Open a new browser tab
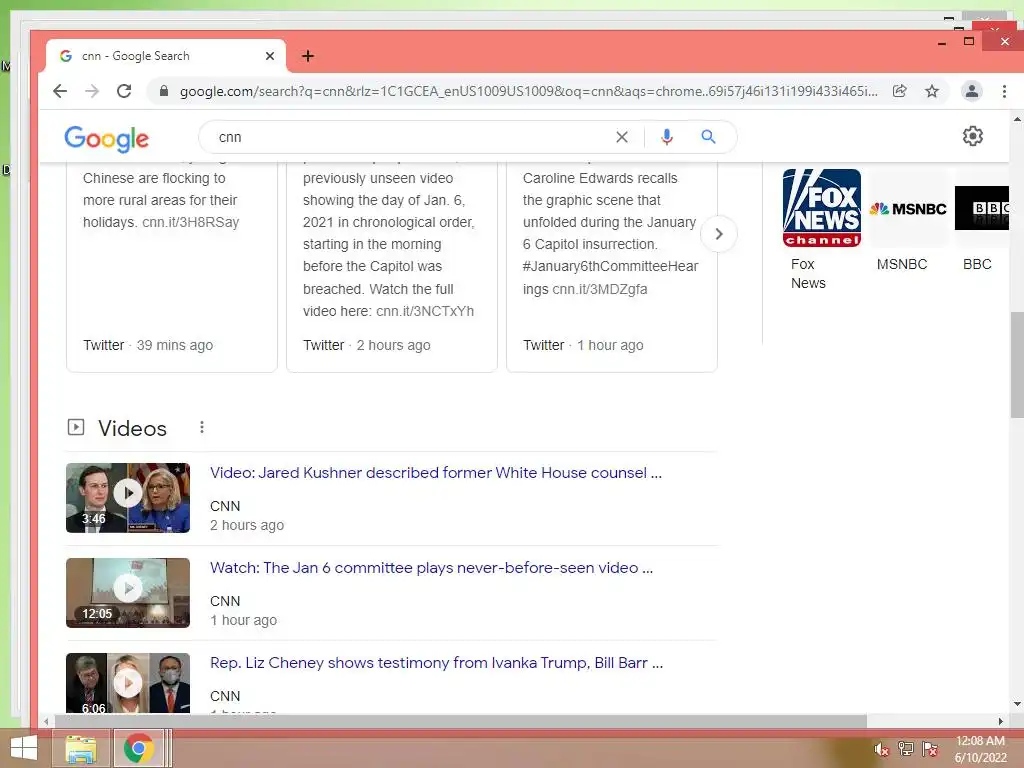Image resolution: width=1024 pixels, height=768 pixels. click(x=308, y=56)
